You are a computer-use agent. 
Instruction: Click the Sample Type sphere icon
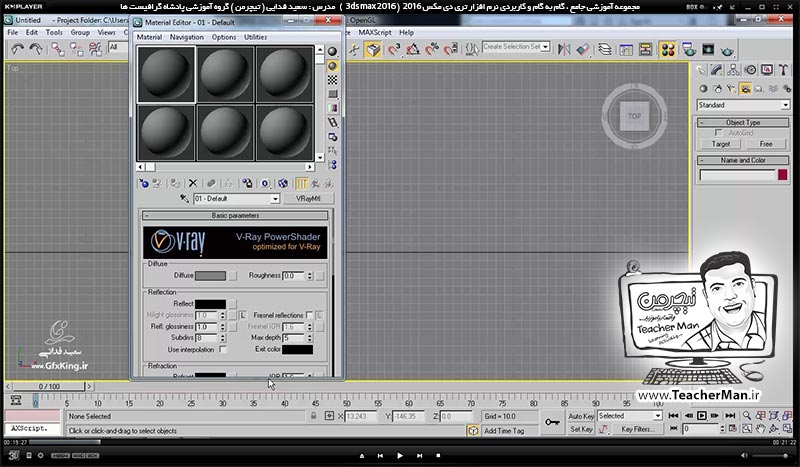[332, 52]
